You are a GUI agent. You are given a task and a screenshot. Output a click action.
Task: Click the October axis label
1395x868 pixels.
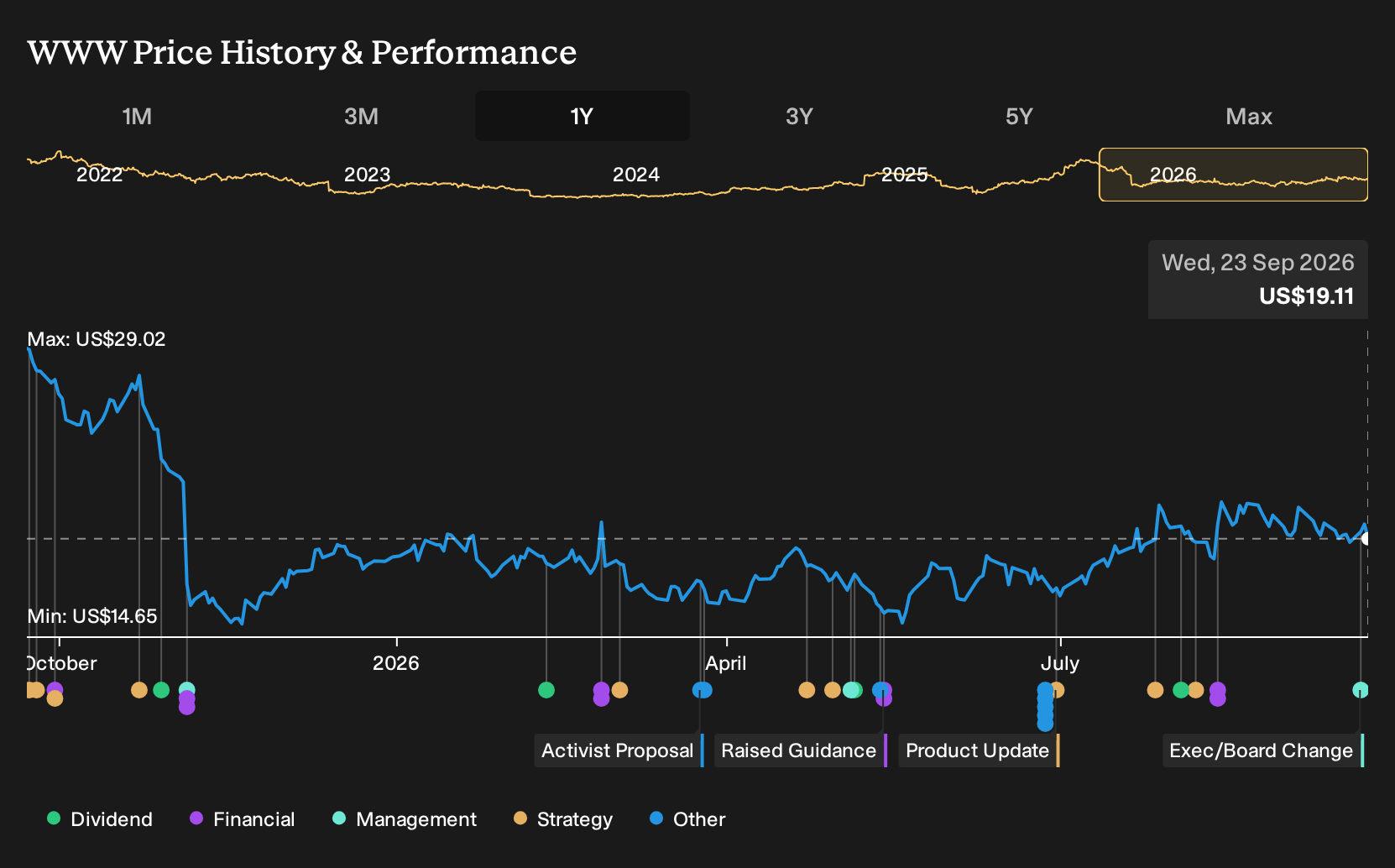[62, 663]
